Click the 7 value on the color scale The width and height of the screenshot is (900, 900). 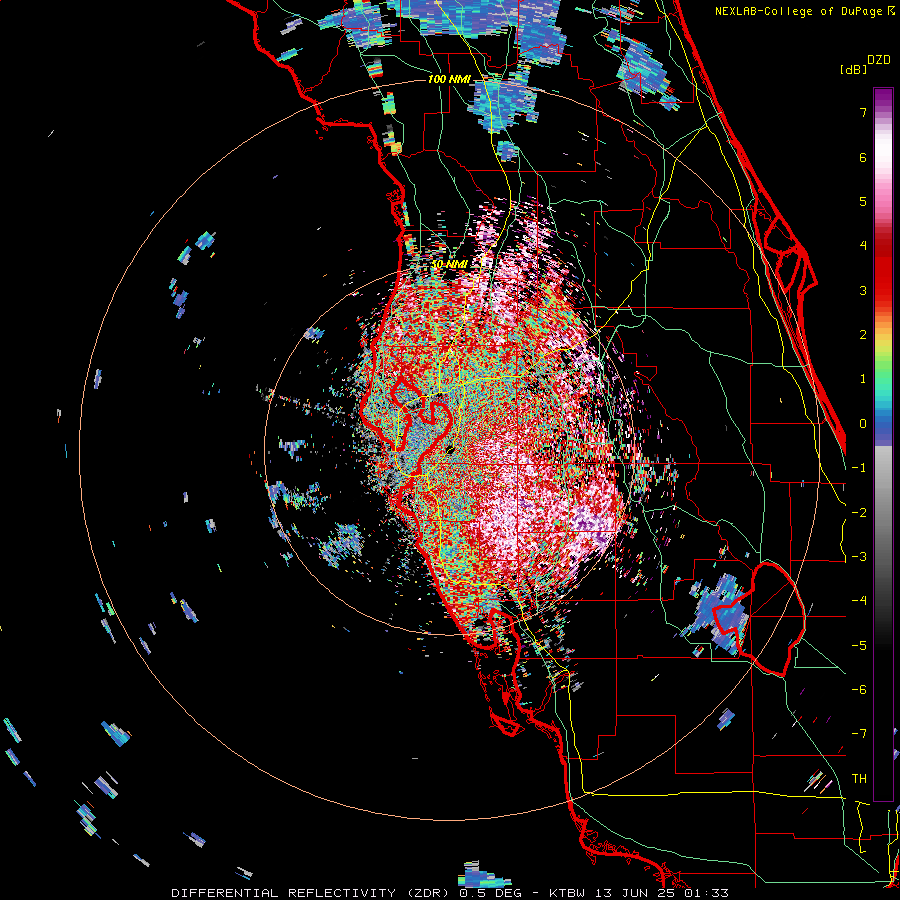(x=863, y=112)
